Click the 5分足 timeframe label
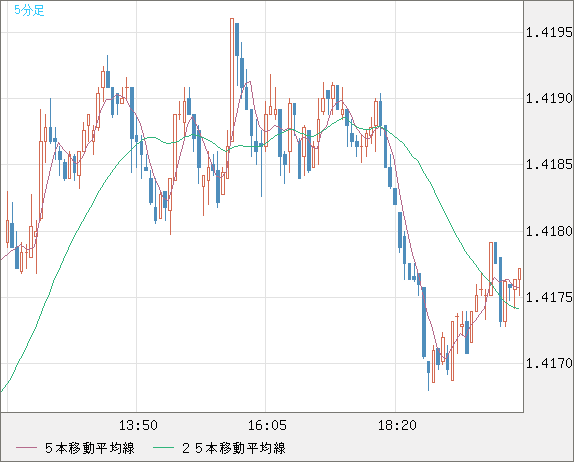Image resolution: width=574 pixels, height=462 pixels. tap(29, 10)
